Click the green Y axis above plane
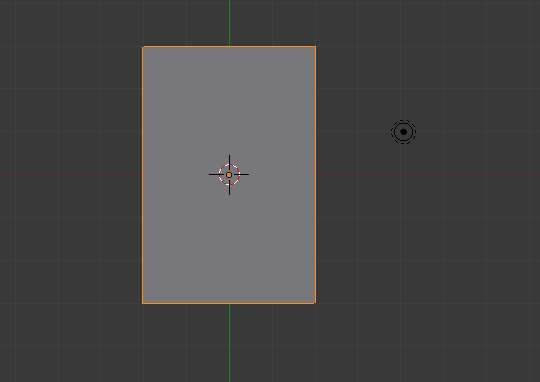 tap(229, 23)
